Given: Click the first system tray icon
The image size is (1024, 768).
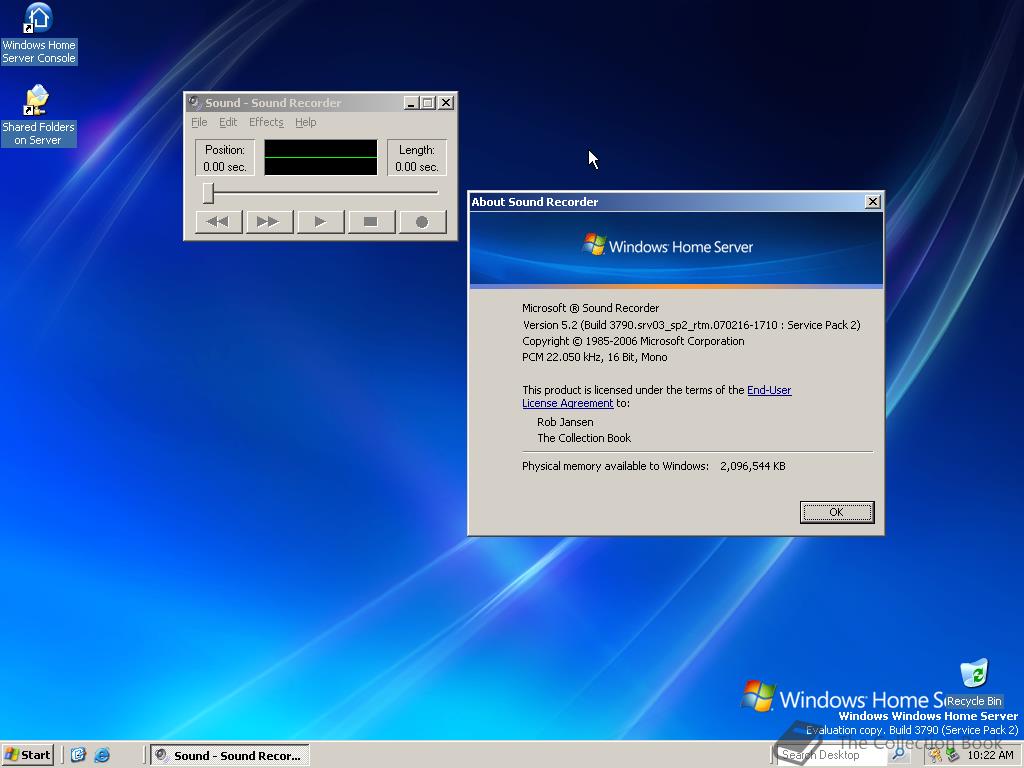Looking at the screenshot, I should tap(935, 755).
